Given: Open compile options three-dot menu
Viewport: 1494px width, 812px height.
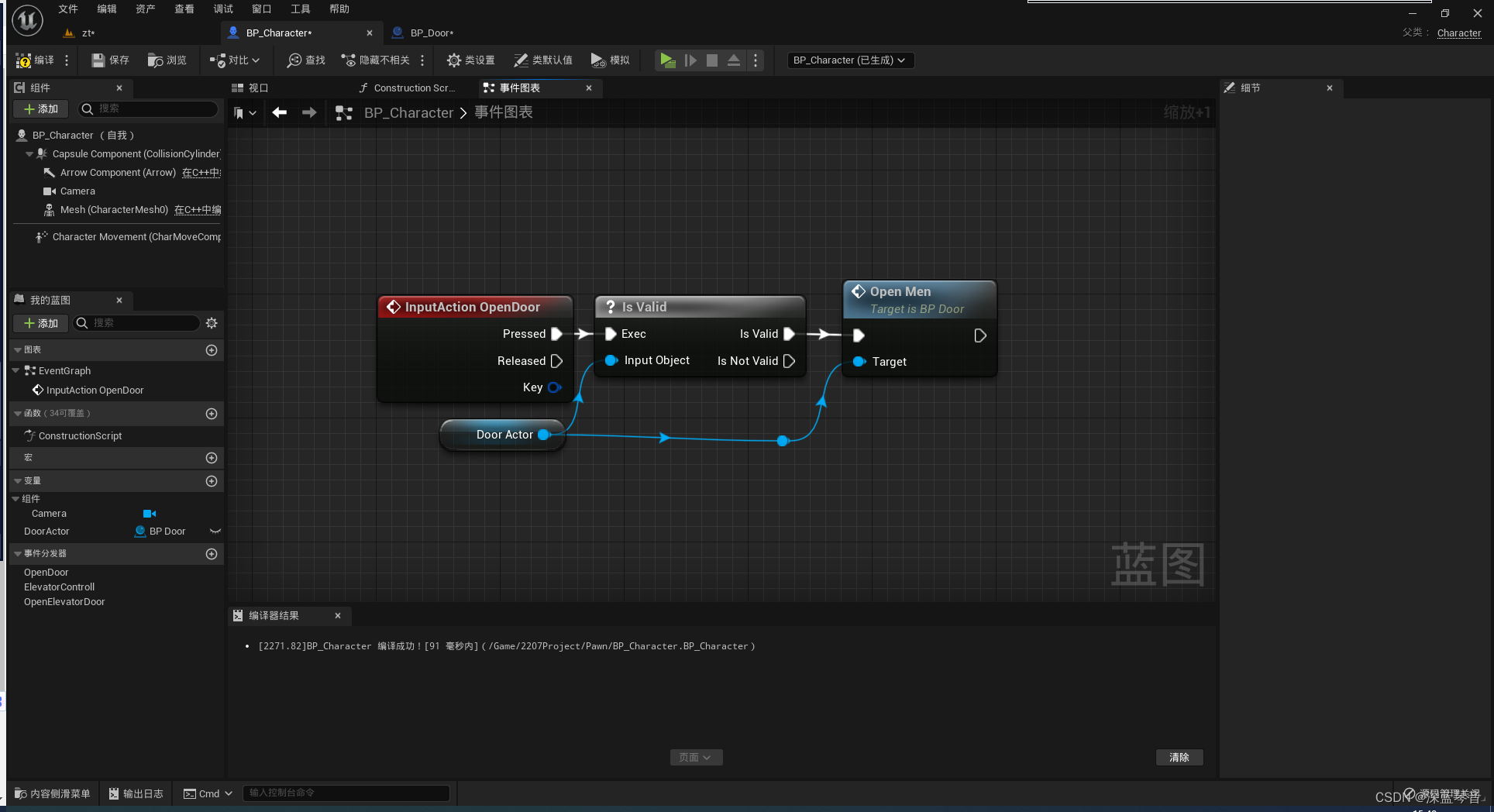Looking at the screenshot, I should (x=67, y=60).
